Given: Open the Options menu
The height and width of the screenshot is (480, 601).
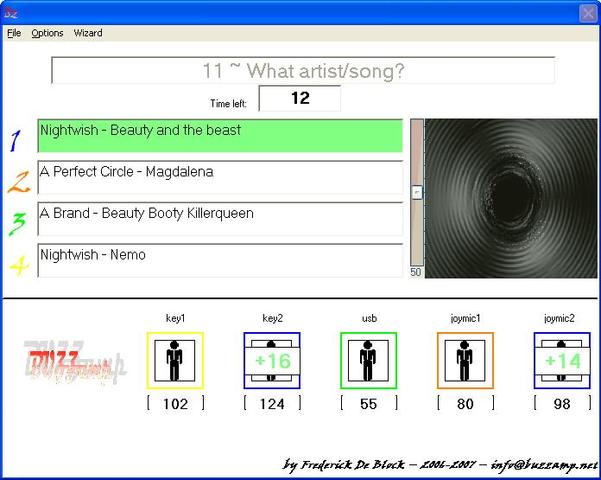Looking at the screenshot, I should tap(47, 33).
